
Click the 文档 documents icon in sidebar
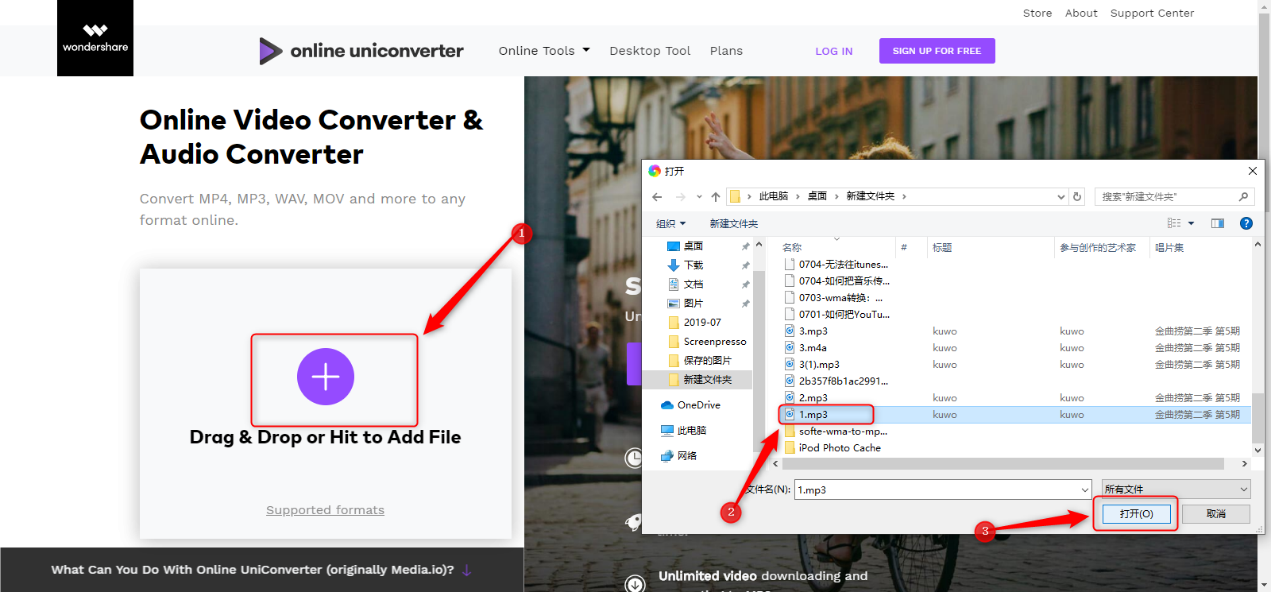pyautogui.click(x=673, y=284)
